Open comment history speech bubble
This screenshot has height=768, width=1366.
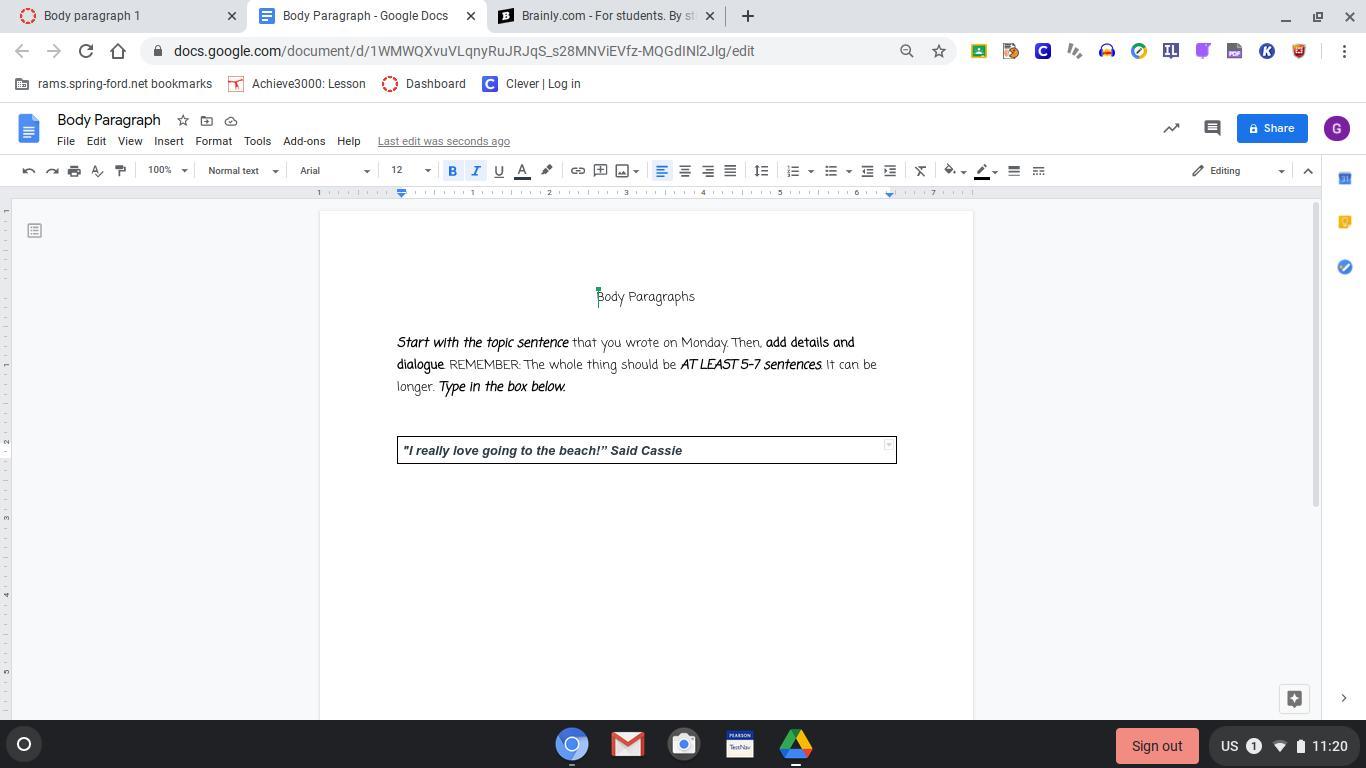[1212, 128]
